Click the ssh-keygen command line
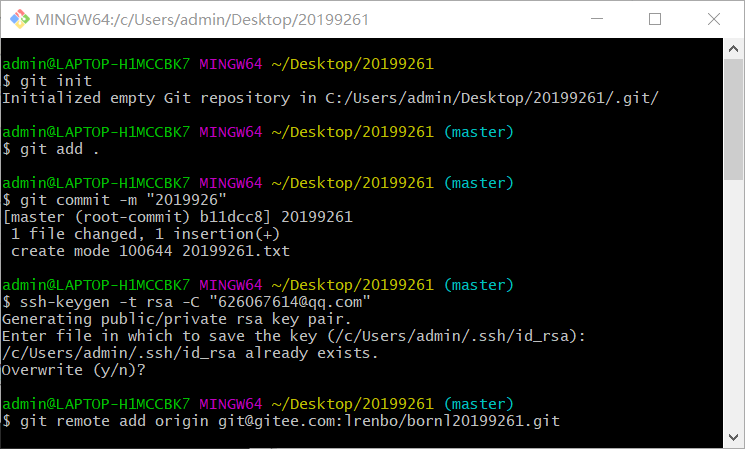 [192, 302]
